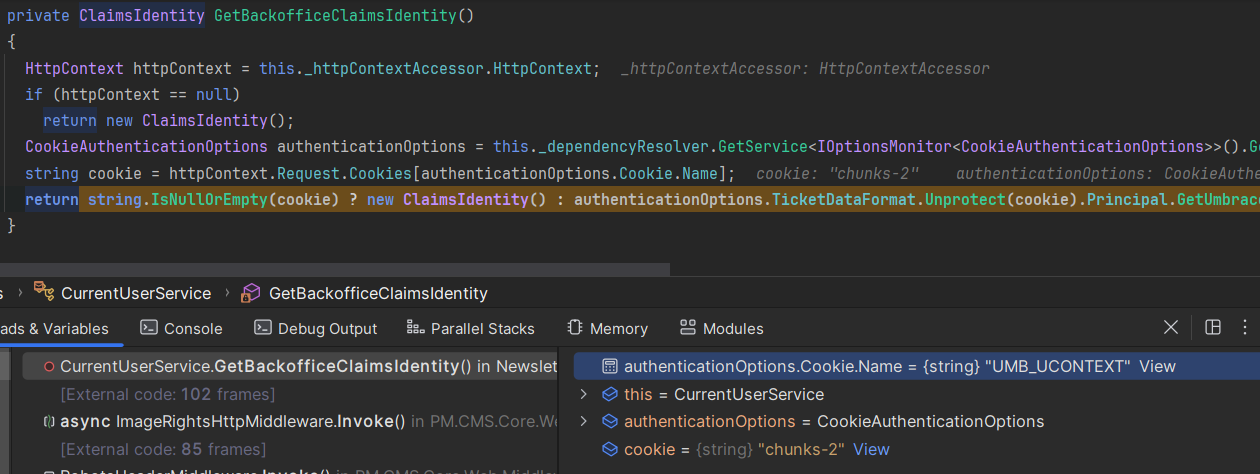Click inline hint '_httpContextAccessor: HttpContextAccessor'
The image size is (1260, 474).
pyautogui.click(x=805, y=69)
